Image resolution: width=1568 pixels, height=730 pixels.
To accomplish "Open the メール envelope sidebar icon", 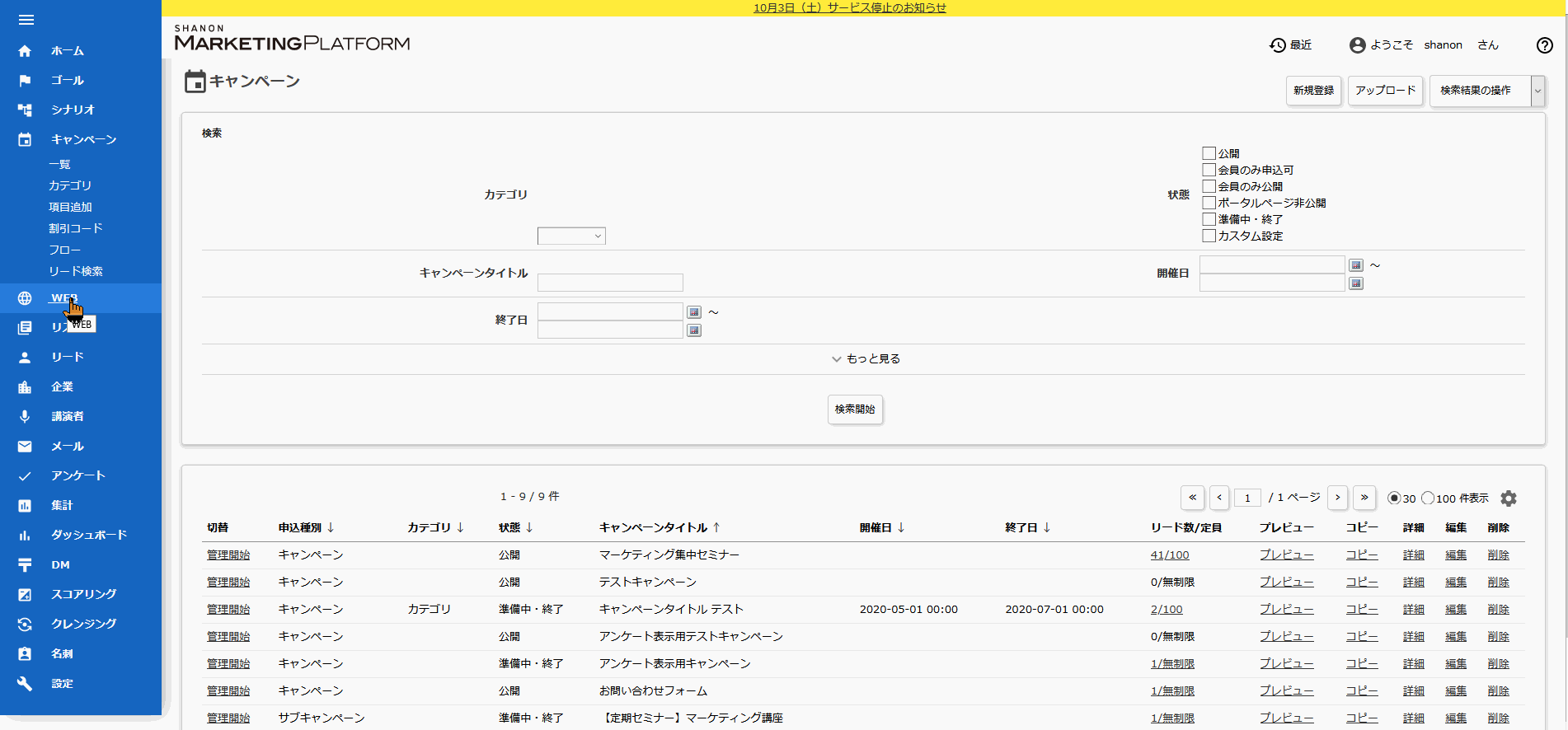I will point(25,447).
